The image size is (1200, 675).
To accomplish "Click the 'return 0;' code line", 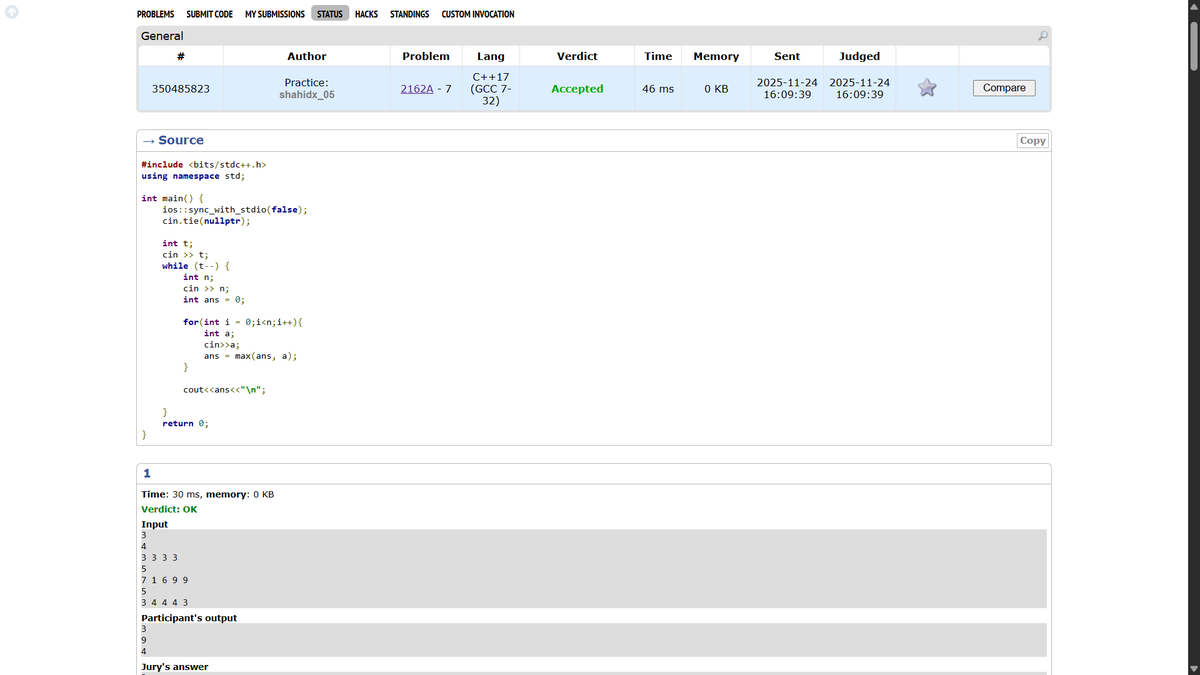I will pos(186,424).
